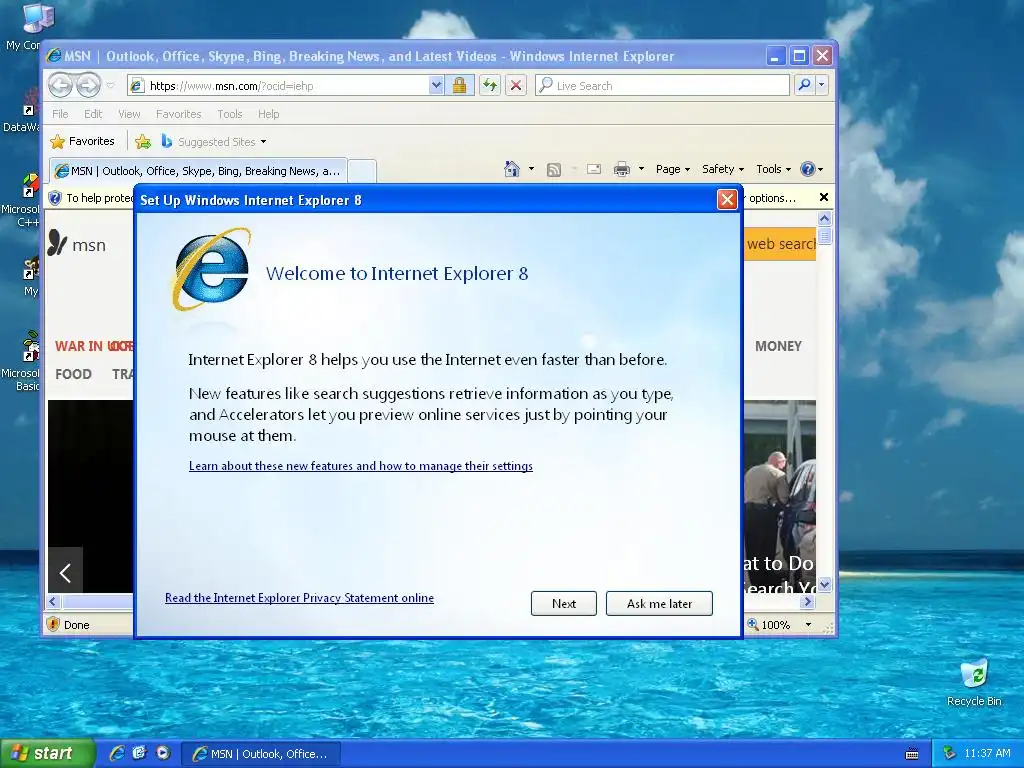Viewport: 1024px width, 768px height.
Task: Open the Favorites menu
Action: pyautogui.click(x=178, y=114)
